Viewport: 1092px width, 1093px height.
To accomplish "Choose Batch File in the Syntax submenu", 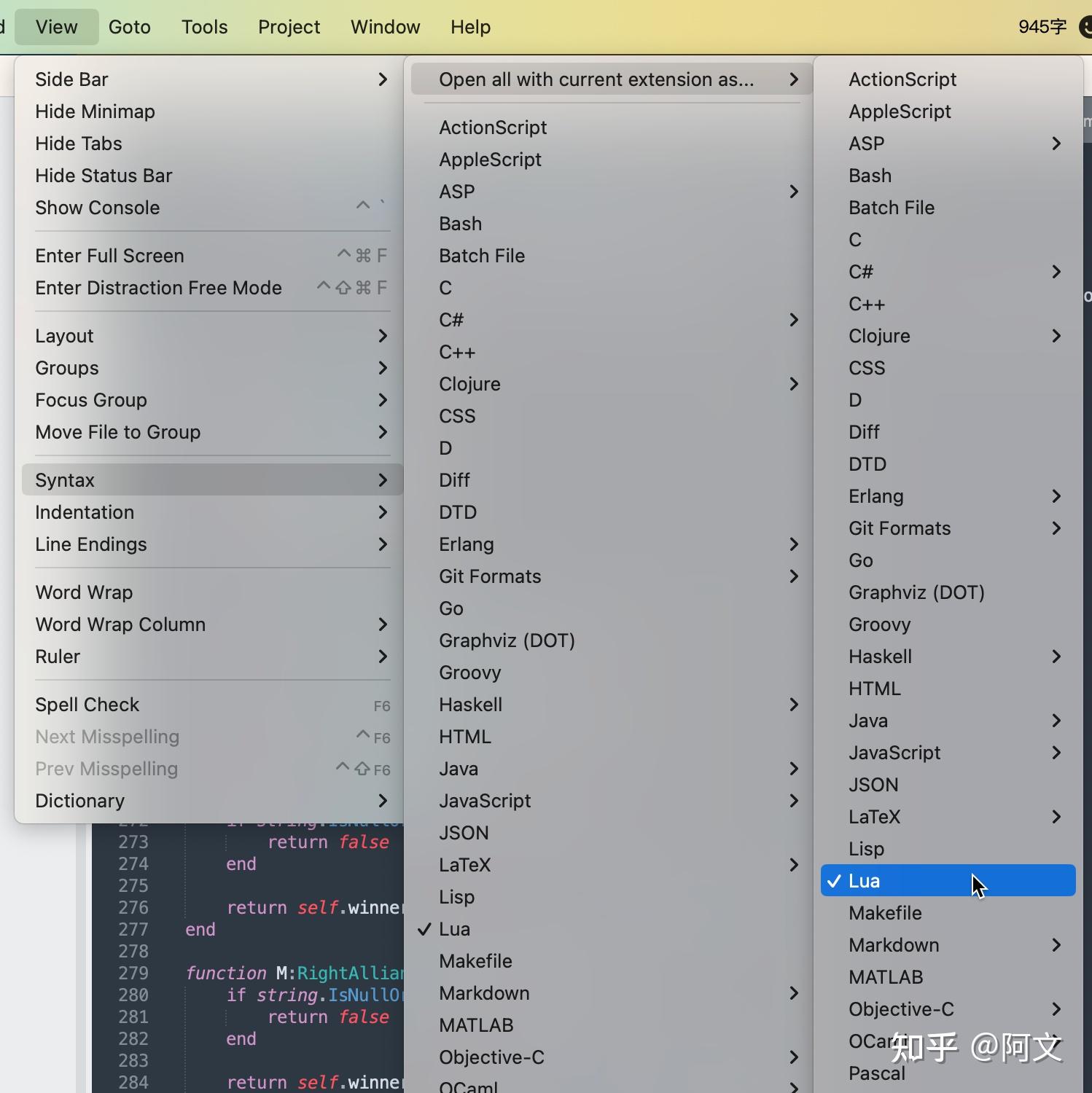I will coord(611,256).
